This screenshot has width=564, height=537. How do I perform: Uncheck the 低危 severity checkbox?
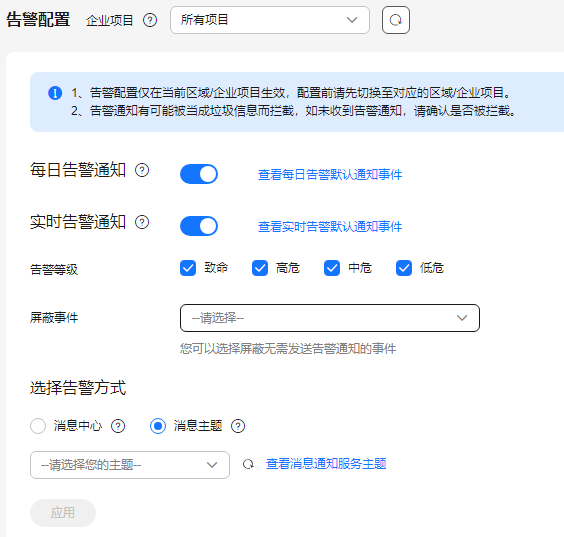[404, 268]
